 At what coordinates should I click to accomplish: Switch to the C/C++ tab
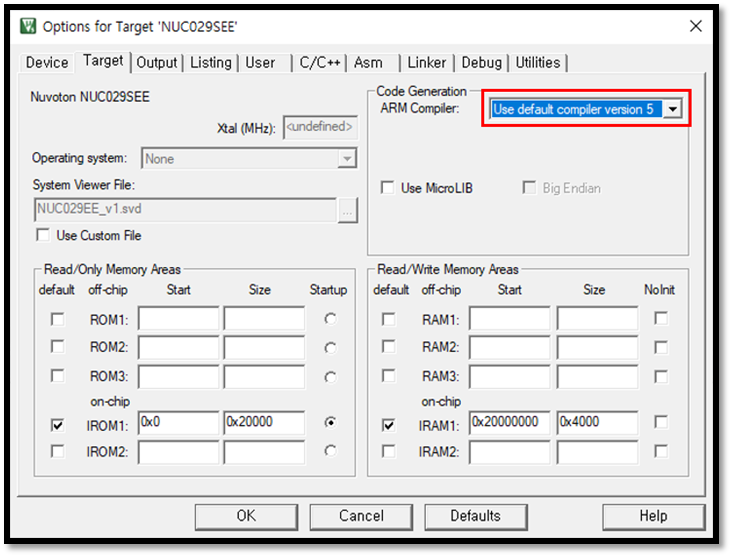[320, 63]
